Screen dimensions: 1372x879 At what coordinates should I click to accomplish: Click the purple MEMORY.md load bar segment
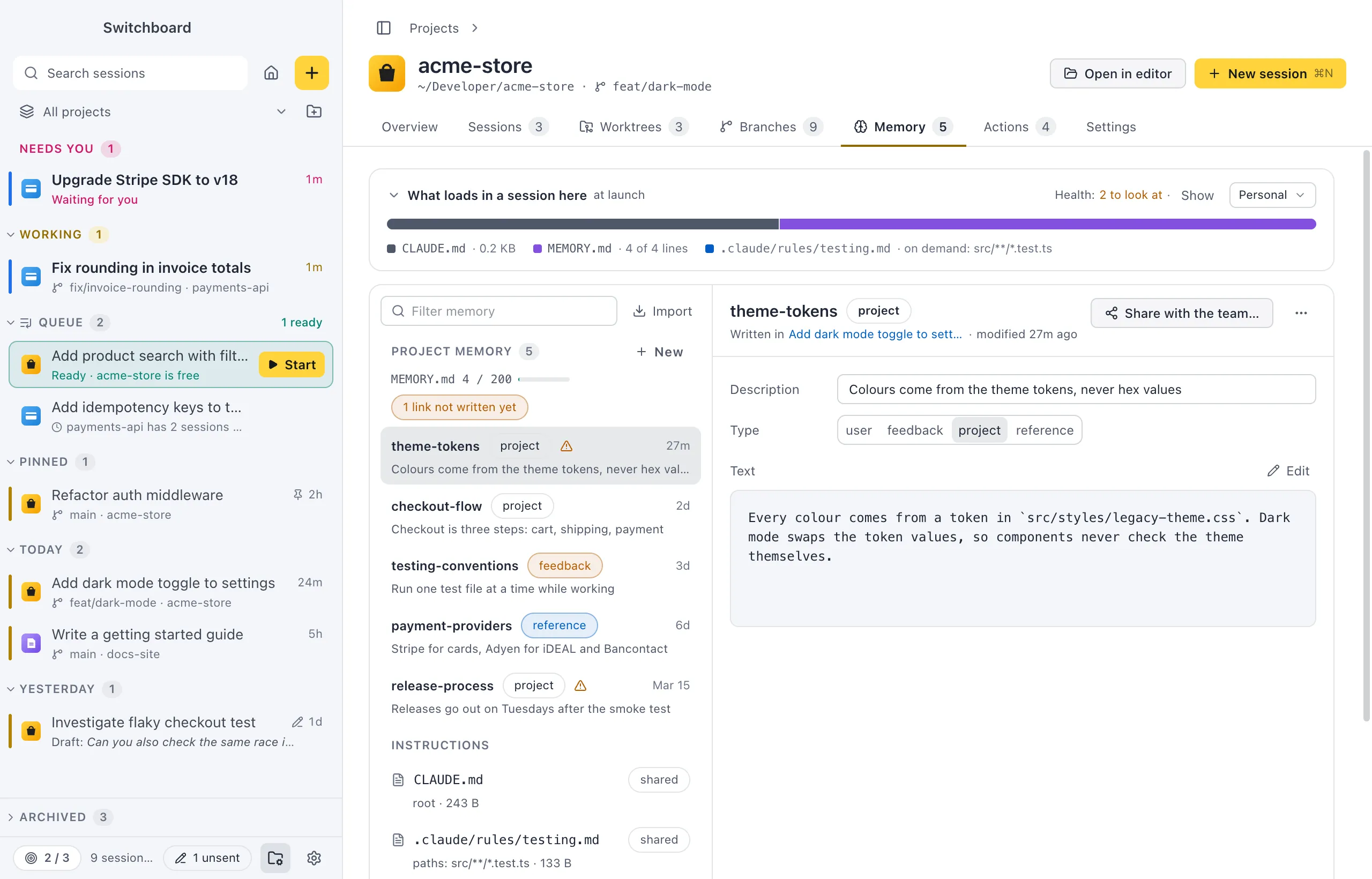pos(1047,225)
